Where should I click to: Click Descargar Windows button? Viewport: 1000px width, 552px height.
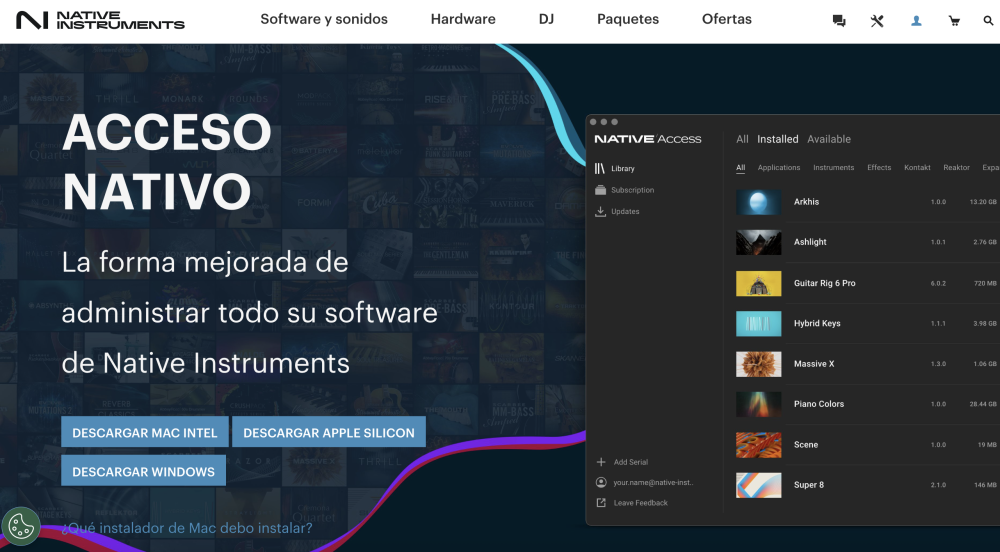[x=143, y=471]
